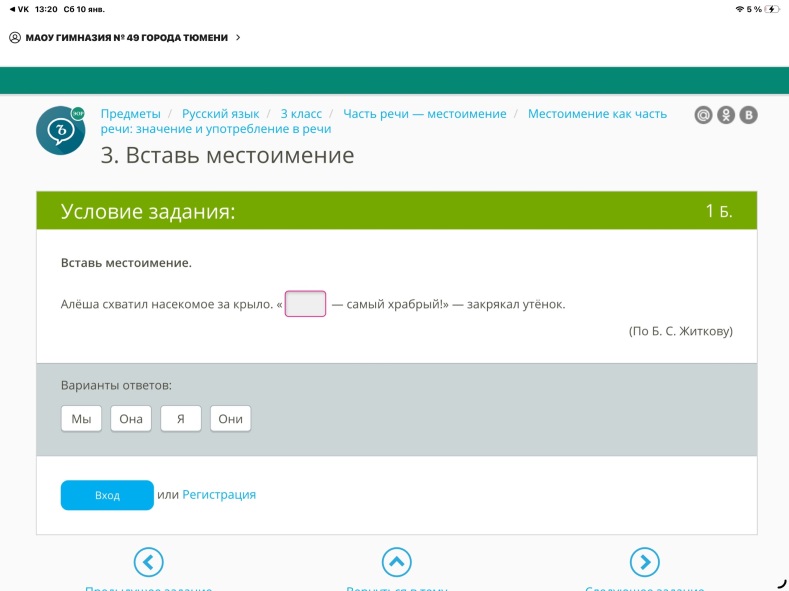Open the Предметы breadcrumb link
Image resolution: width=789 pixels, height=591 pixels.
(x=130, y=114)
